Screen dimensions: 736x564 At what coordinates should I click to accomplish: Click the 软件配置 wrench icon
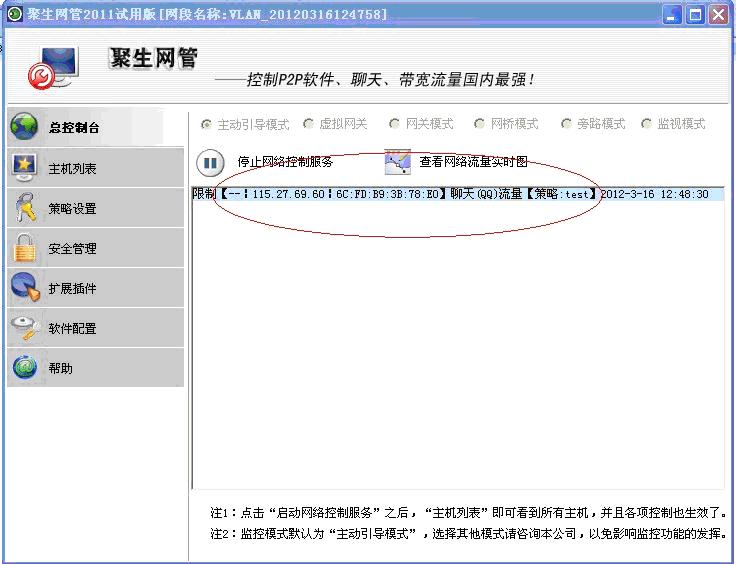tap(24, 328)
